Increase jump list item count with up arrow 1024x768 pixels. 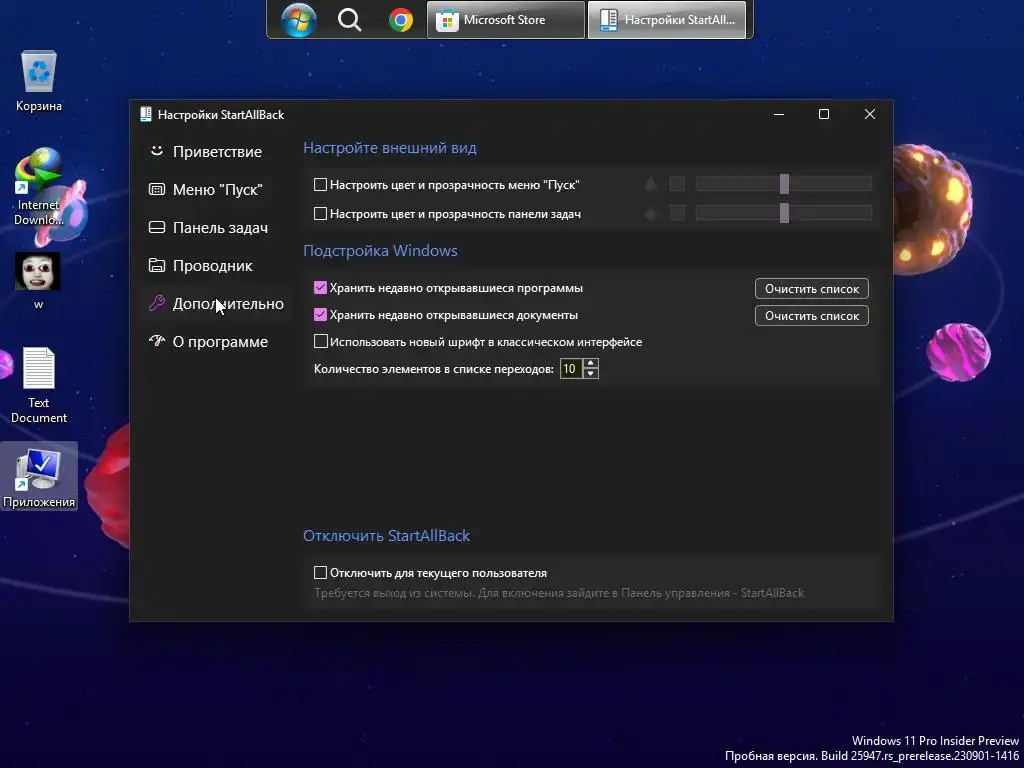pos(591,364)
